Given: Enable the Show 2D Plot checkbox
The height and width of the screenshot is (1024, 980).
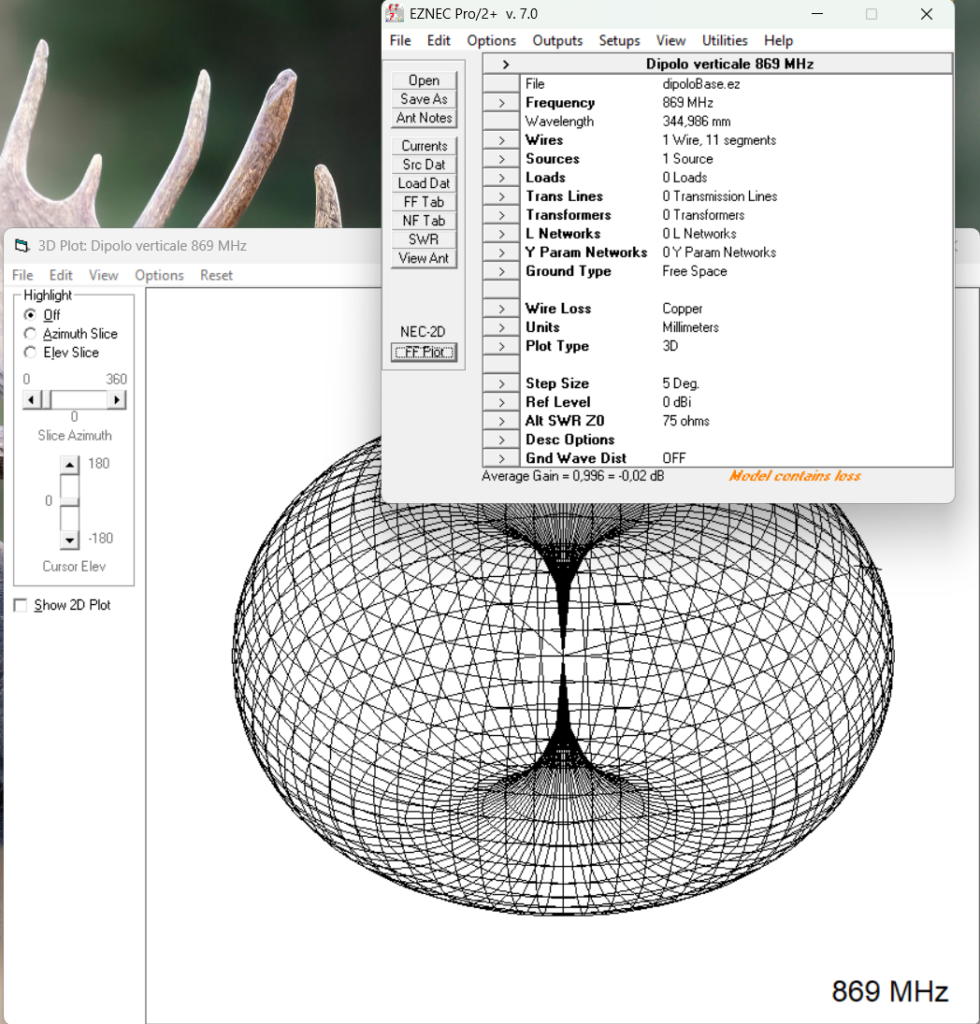Looking at the screenshot, I should 21,605.
